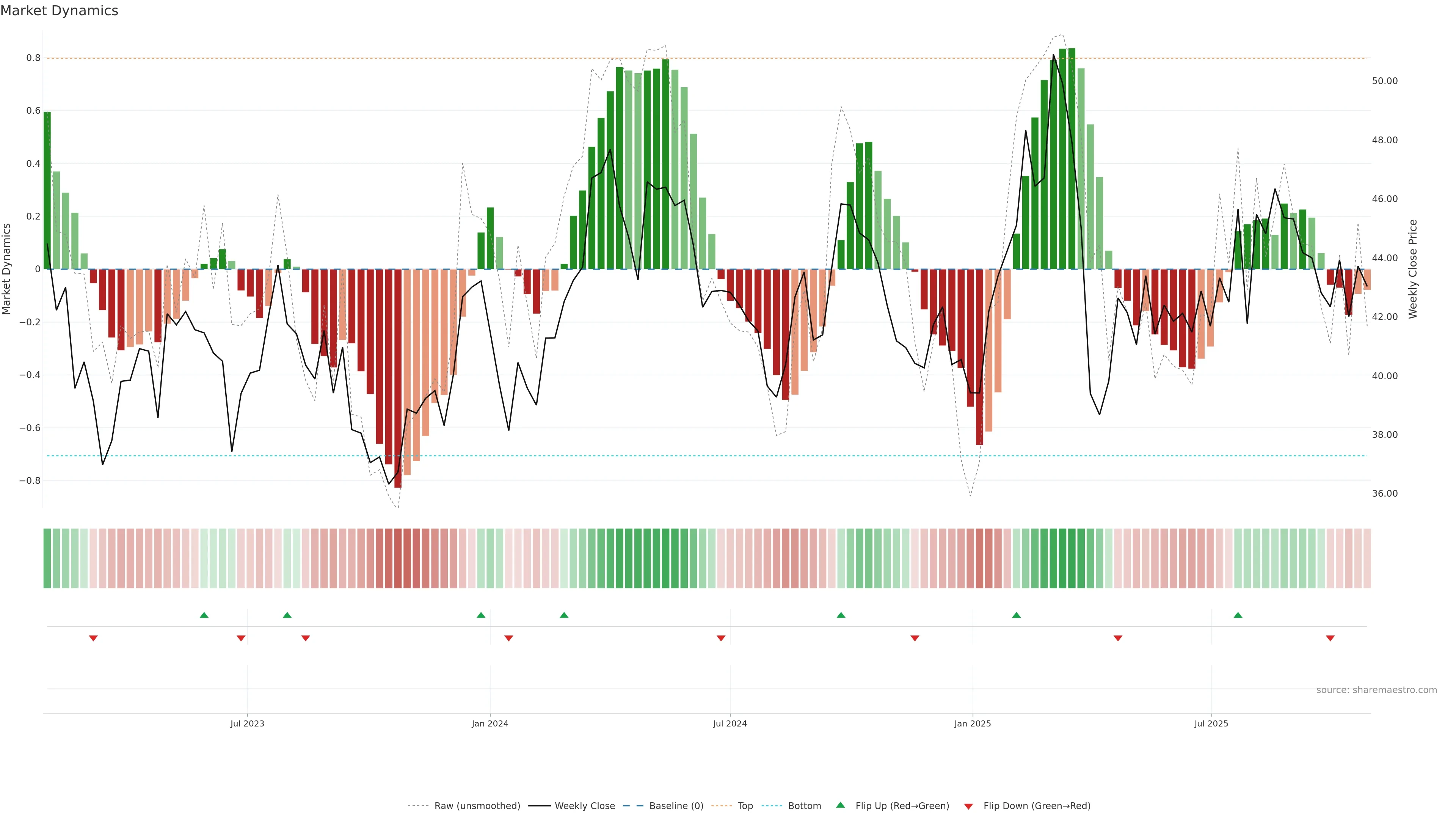Click the first green flip-up marker before Jul 2023
1456x819 pixels.
(x=204, y=615)
